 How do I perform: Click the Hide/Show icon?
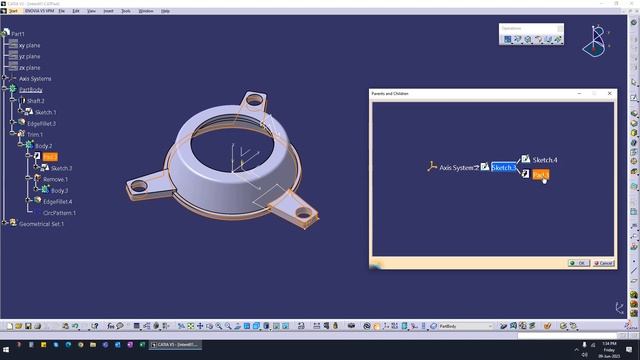(276, 326)
